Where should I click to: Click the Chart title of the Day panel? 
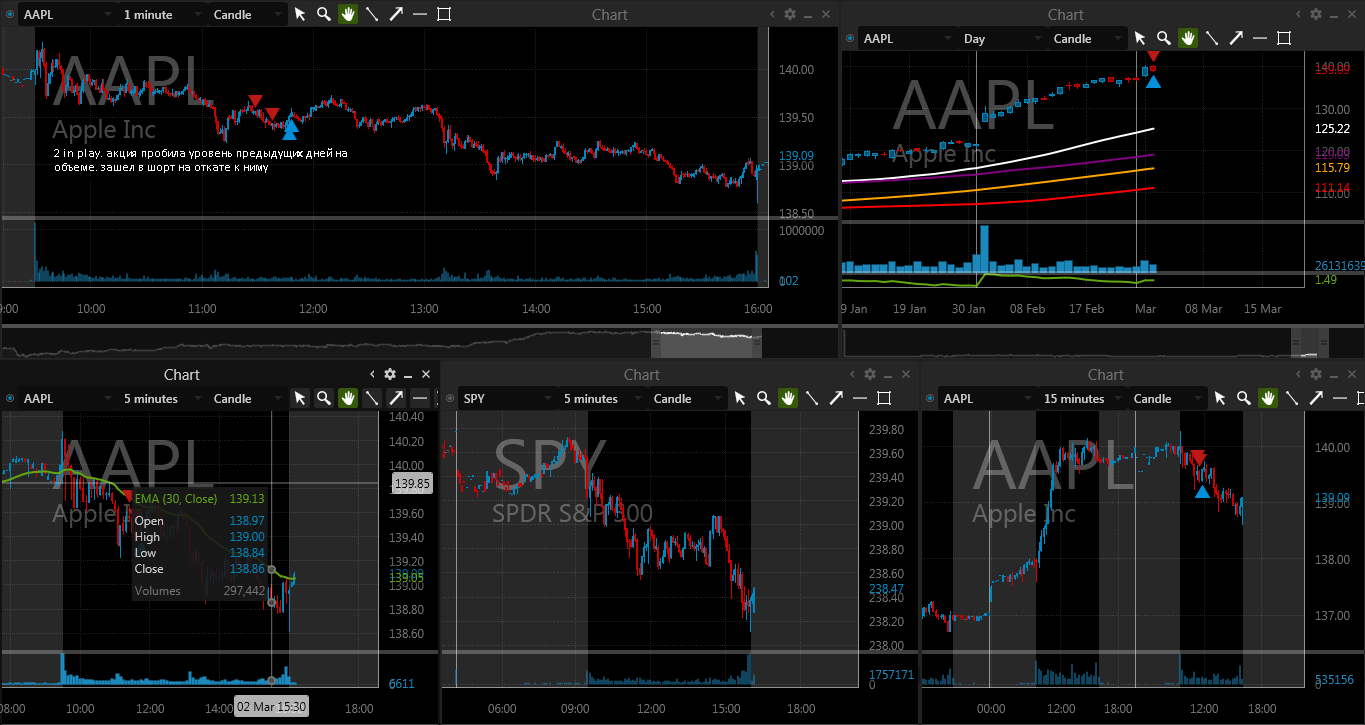[1066, 14]
